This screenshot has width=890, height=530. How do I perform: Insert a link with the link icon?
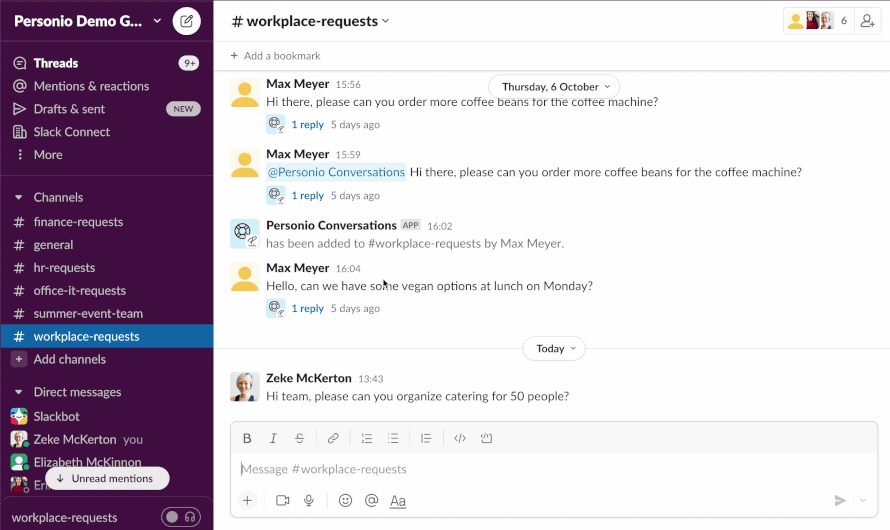(x=333, y=438)
